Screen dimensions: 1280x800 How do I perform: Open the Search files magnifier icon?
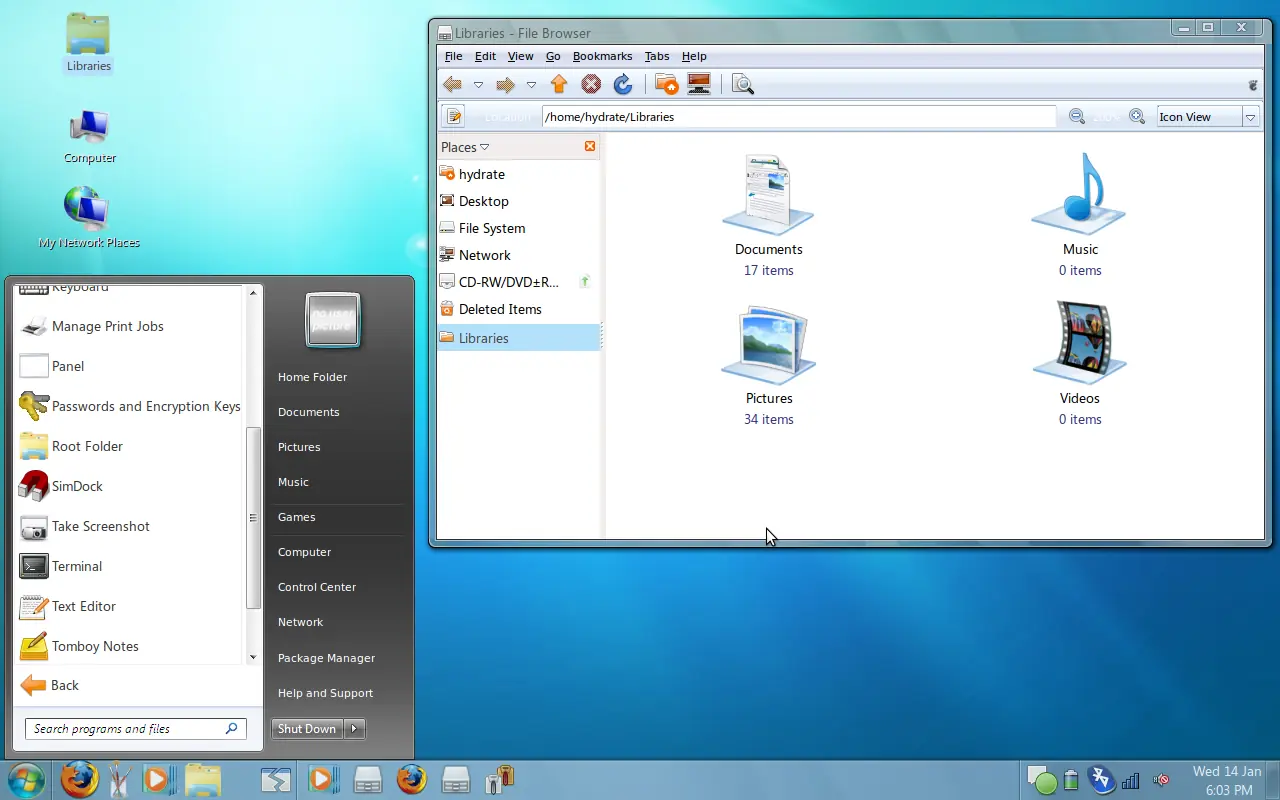tap(742, 85)
